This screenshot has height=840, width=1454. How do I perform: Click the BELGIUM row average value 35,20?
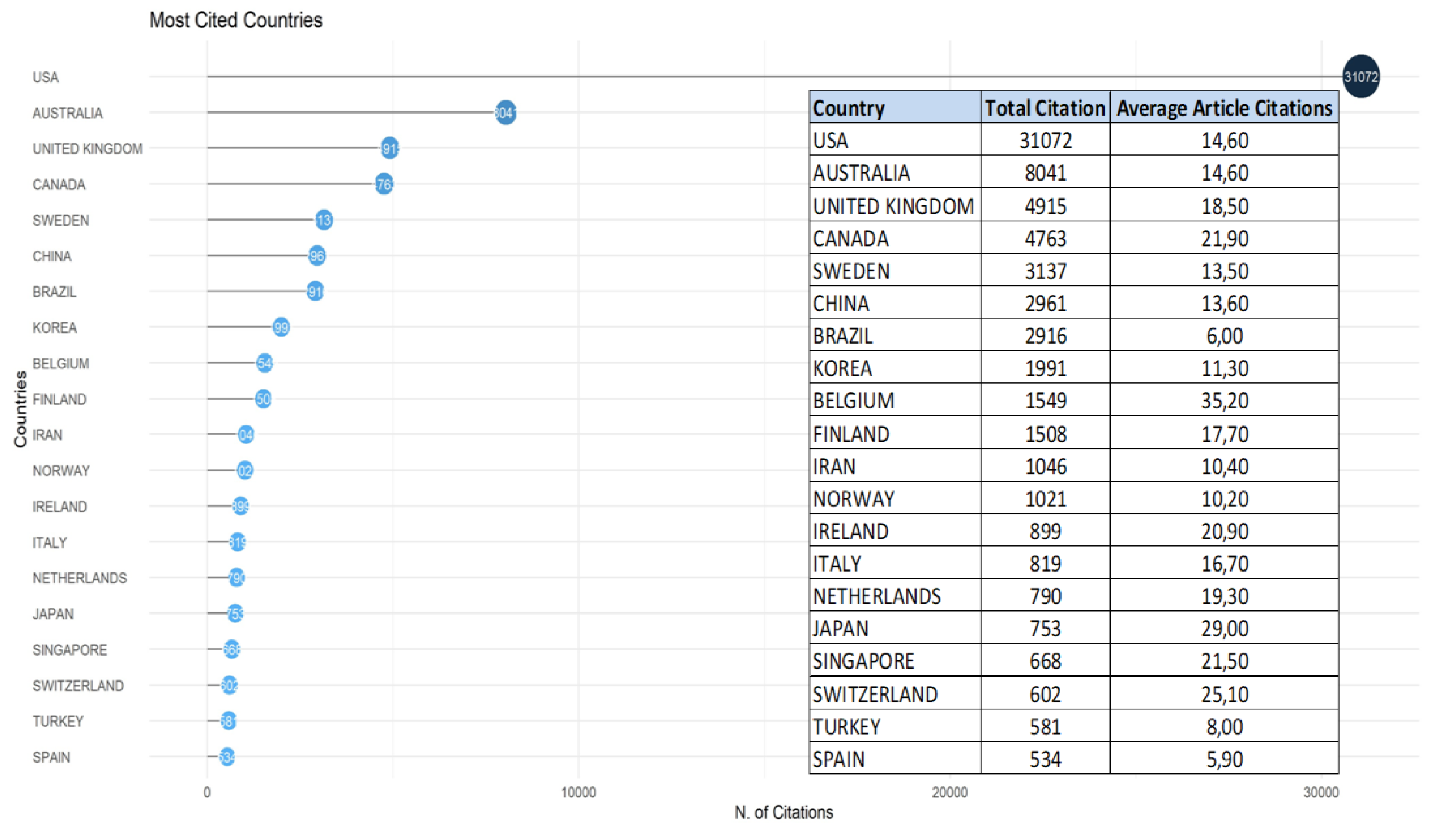tap(1224, 400)
